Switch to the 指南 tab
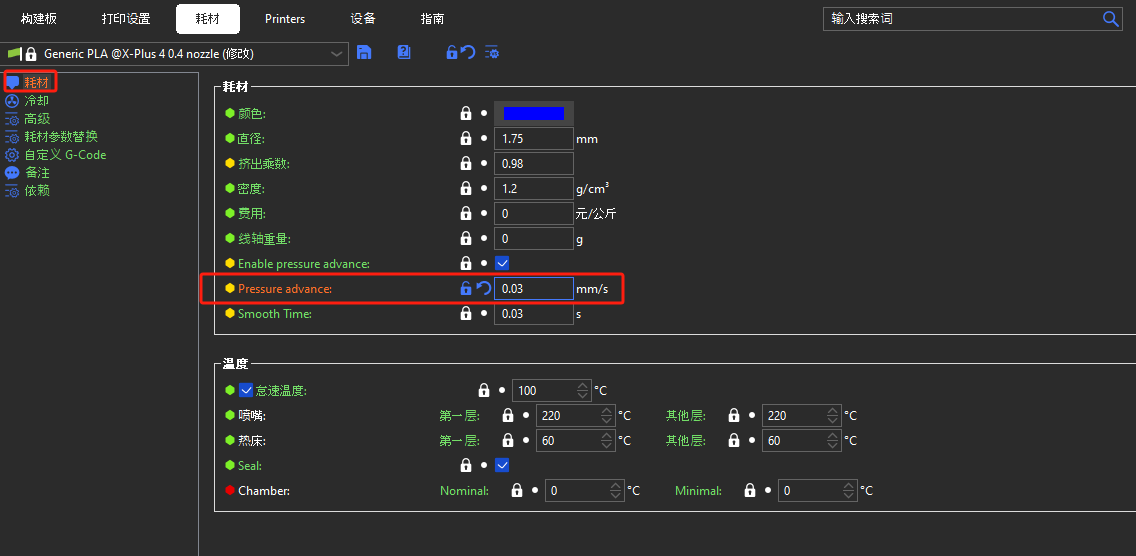This screenshot has width=1136, height=556. tap(432, 19)
